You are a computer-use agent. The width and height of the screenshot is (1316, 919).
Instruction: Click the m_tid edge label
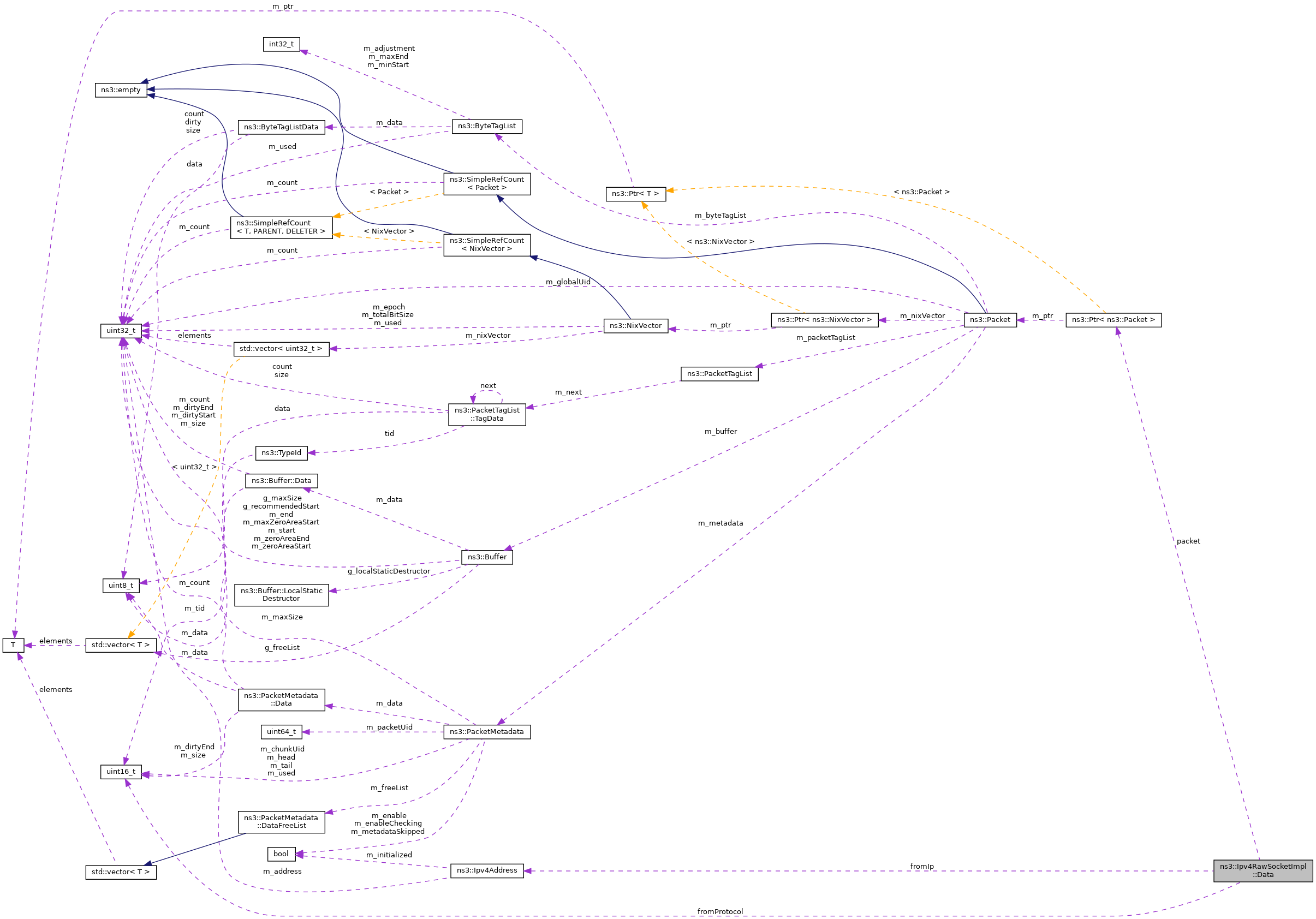pyautogui.click(x=194, y=608)
